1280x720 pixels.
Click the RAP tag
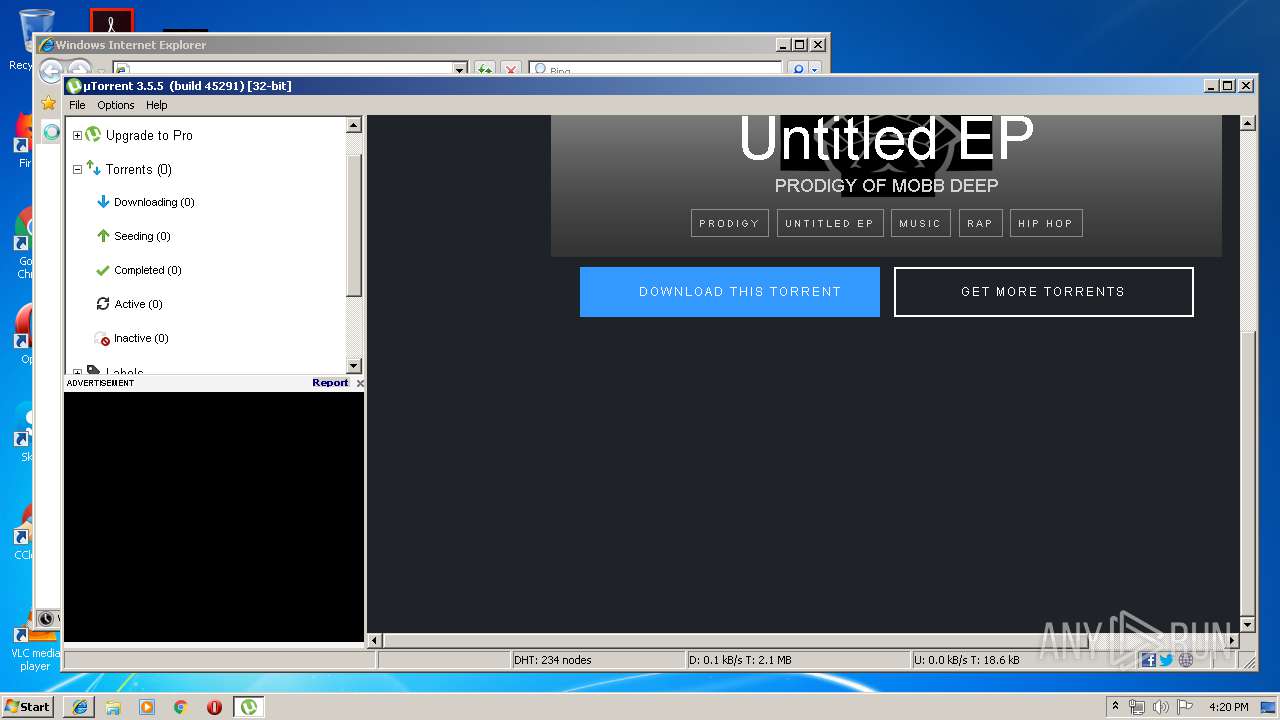(x=980, y=223)
